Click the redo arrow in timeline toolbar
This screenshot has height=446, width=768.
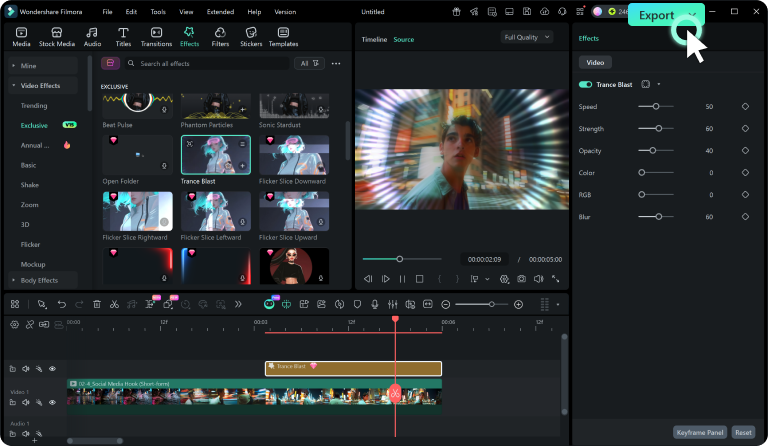(79, 305)
